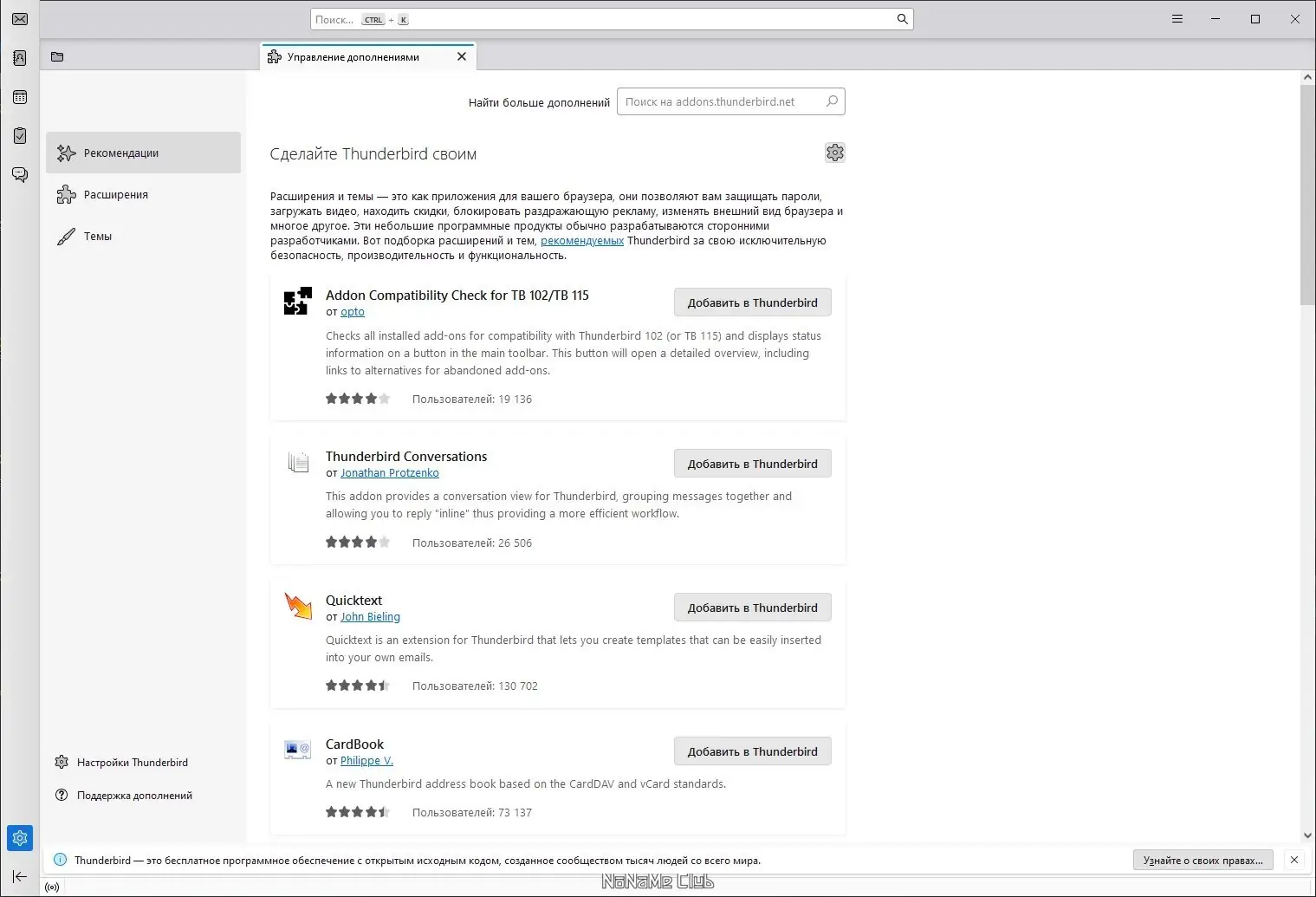The image size is (1316, 897).
Task: Select the Темы sidebar category
Action: point(143,236)
